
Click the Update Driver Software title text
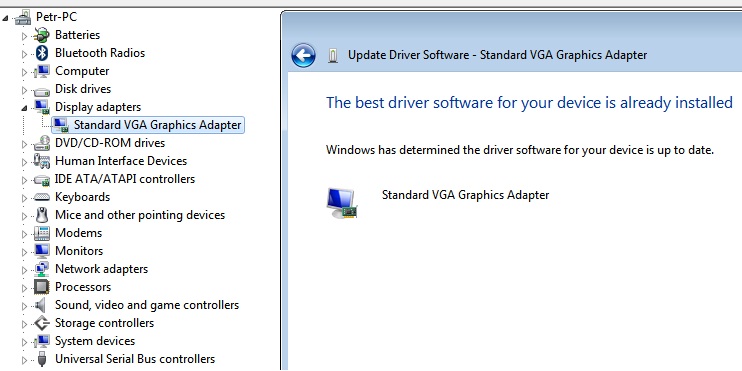click(497, 55)
